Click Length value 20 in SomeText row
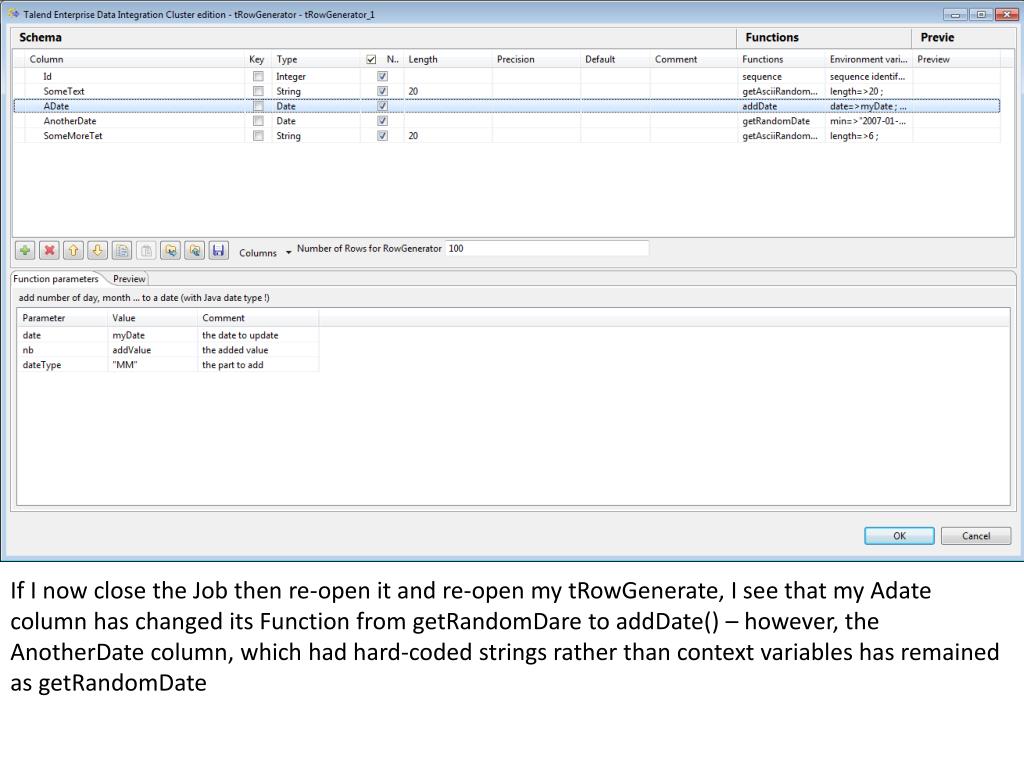Screen dimensions: 1024x768 (x=413, y=91)
